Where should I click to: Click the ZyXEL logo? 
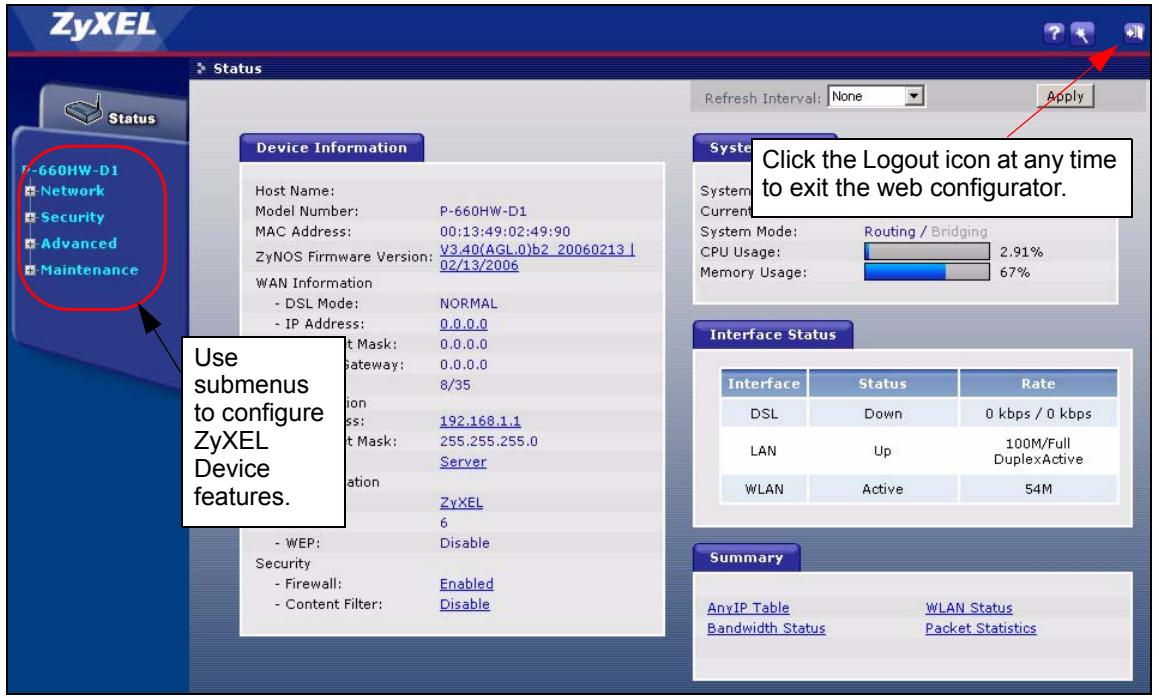(103, 26)
